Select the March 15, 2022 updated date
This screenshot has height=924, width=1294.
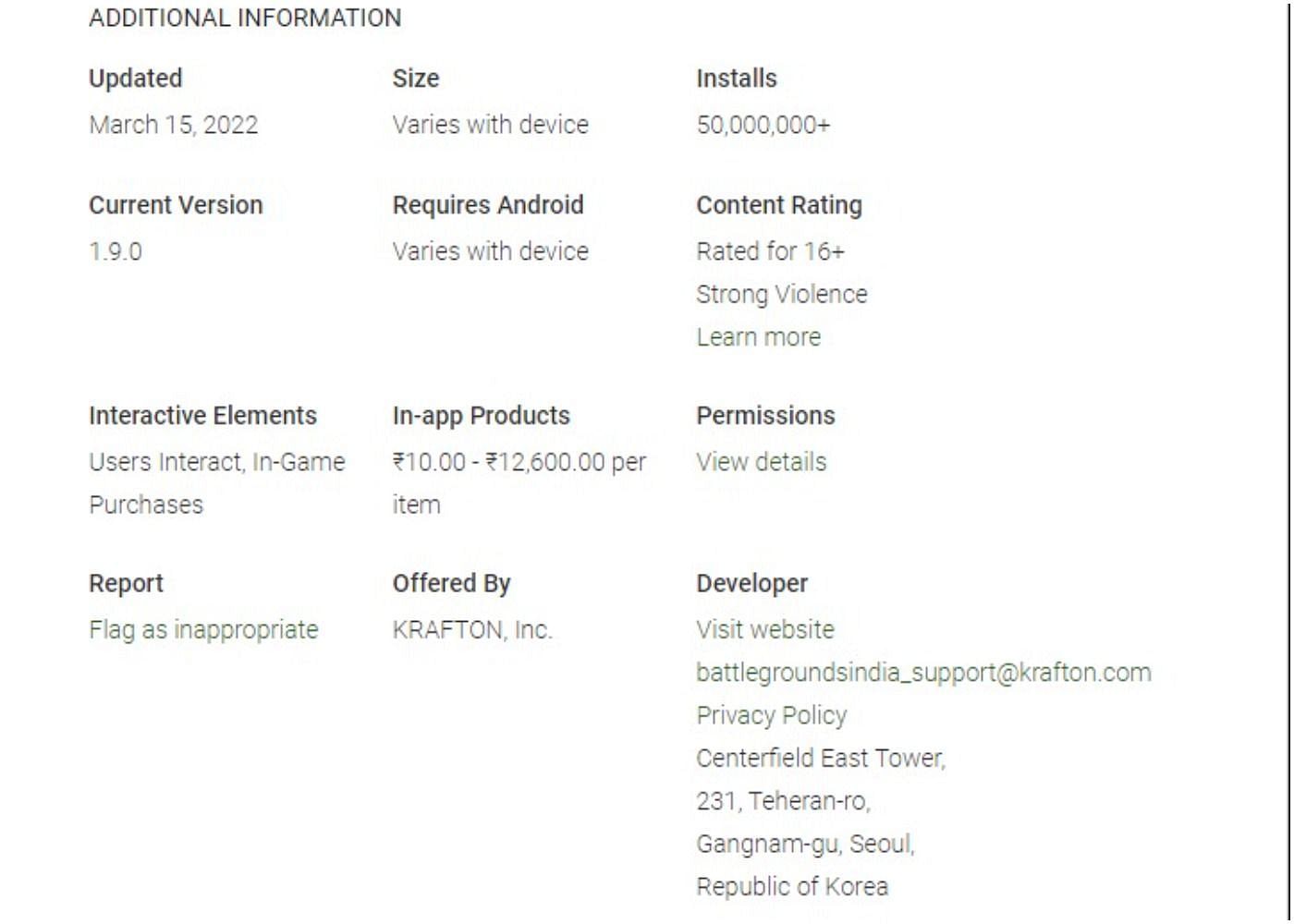(173, 125)
